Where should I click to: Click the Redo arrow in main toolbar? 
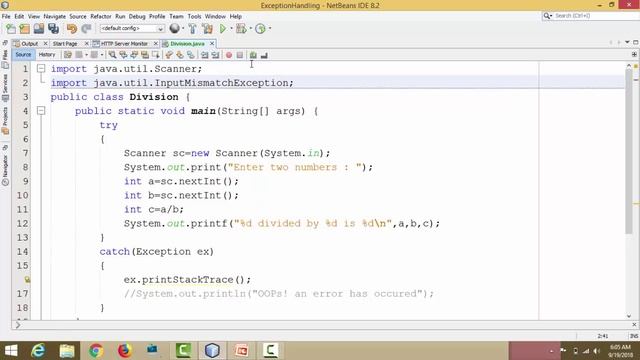[x=86, y=29]
